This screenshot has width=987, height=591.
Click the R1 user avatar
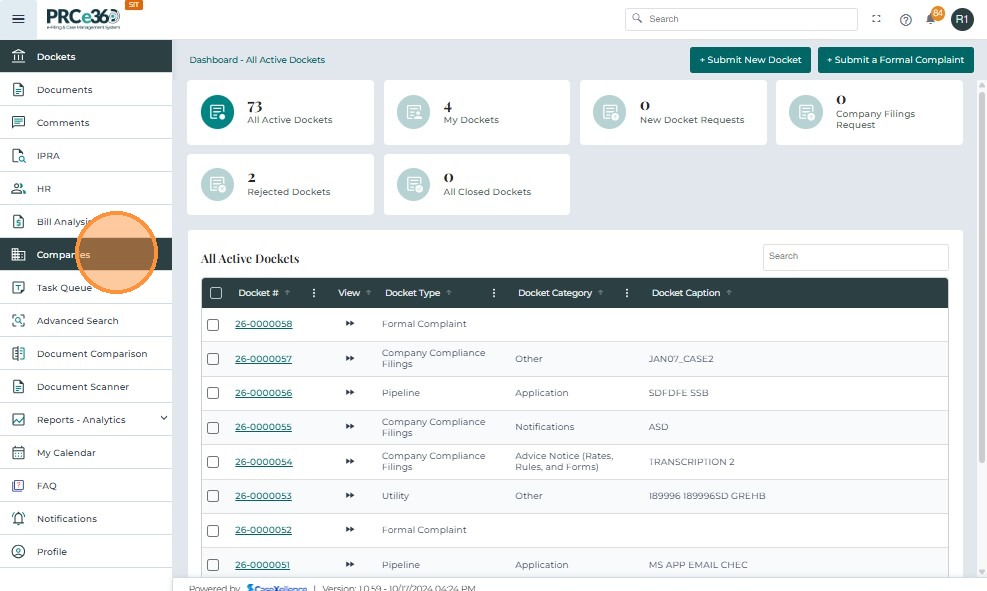[x=962, y=19]
